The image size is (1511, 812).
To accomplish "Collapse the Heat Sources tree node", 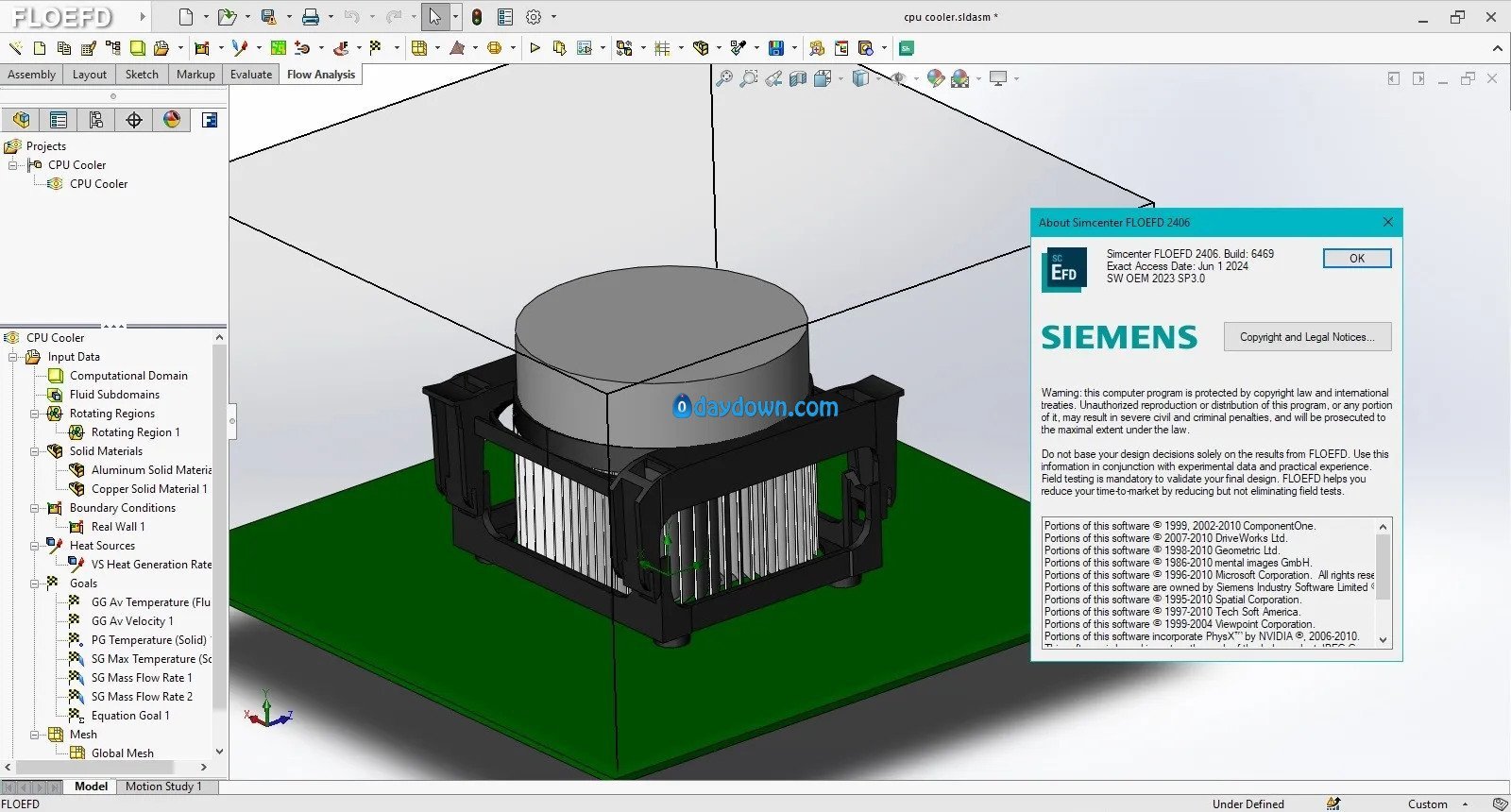I will [35, 546].
